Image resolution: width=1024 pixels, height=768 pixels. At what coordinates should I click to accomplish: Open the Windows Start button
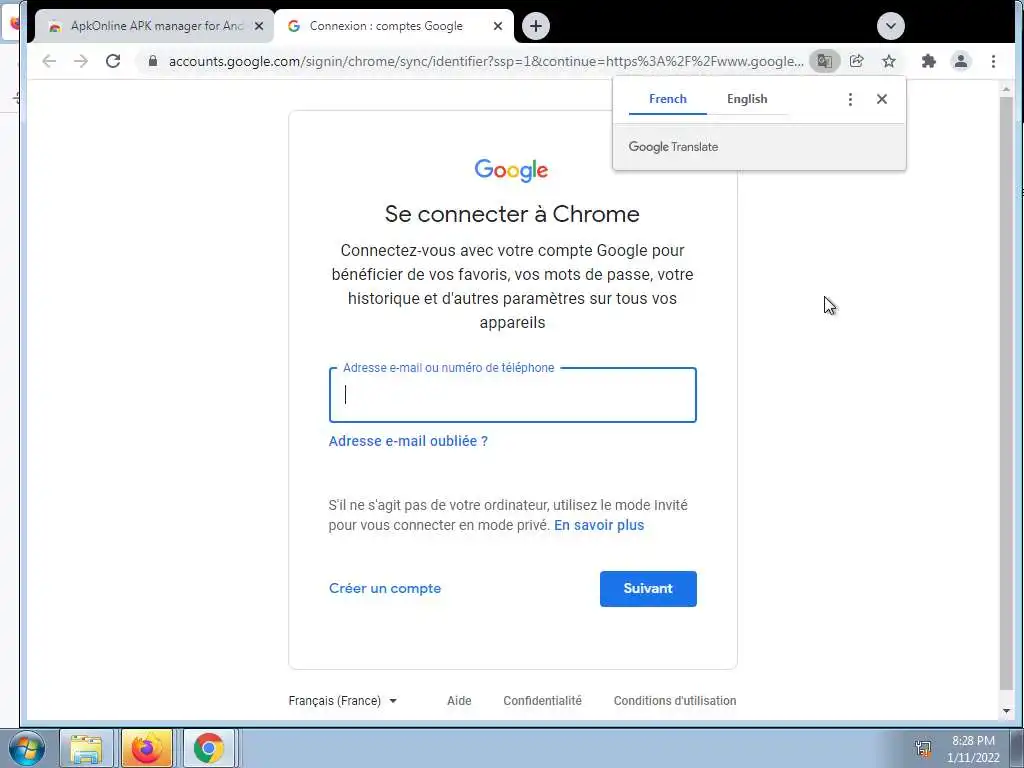26,748
